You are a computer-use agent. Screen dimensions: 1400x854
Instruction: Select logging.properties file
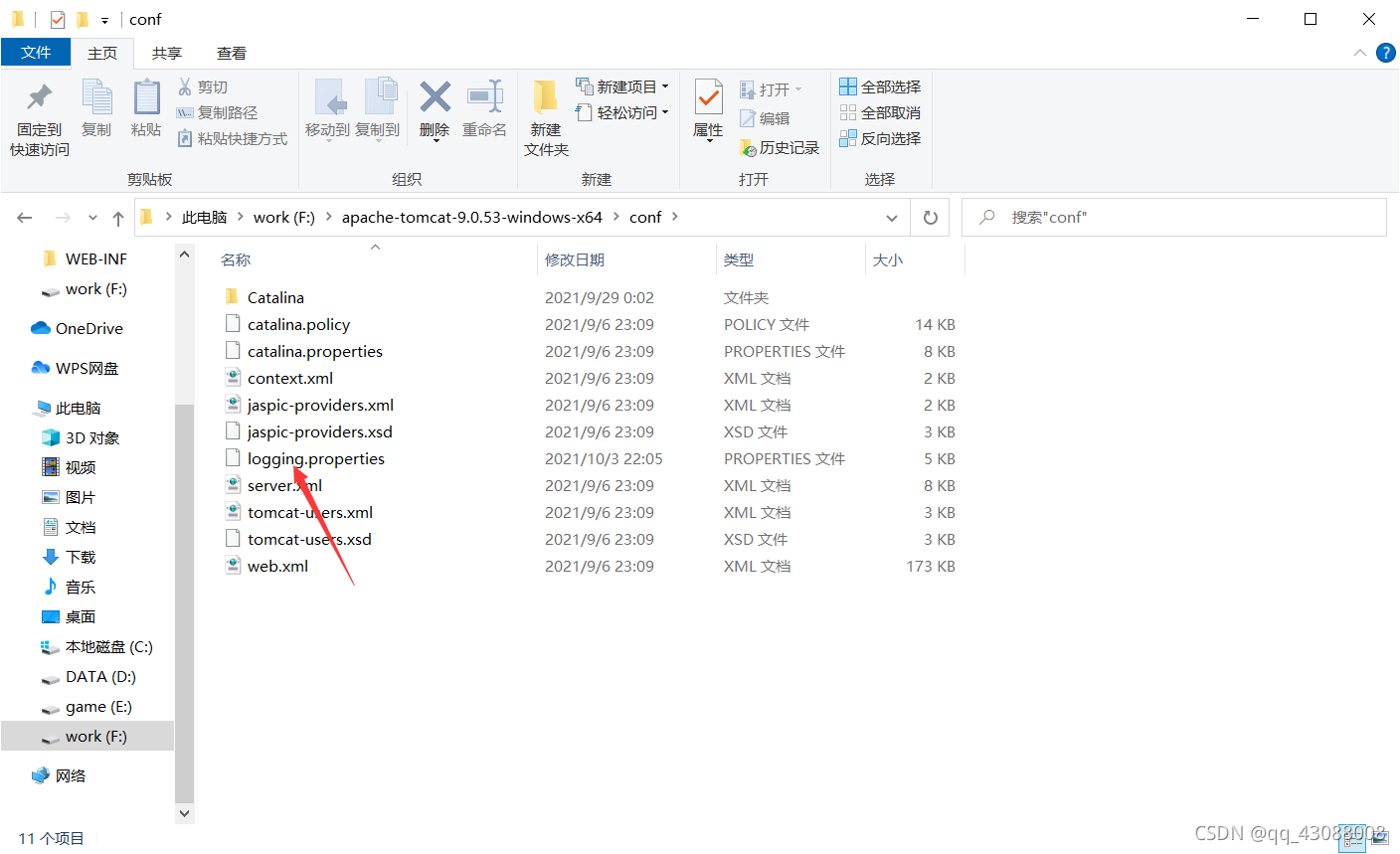316,458
